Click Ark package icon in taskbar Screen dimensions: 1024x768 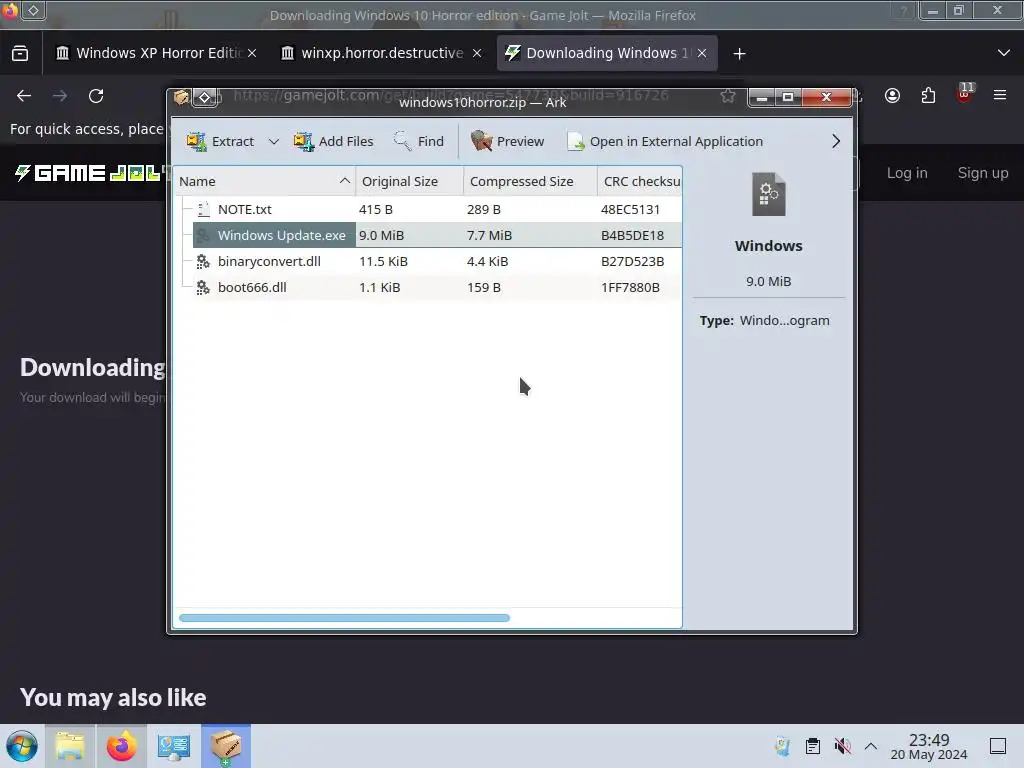(x=225, y=746)
